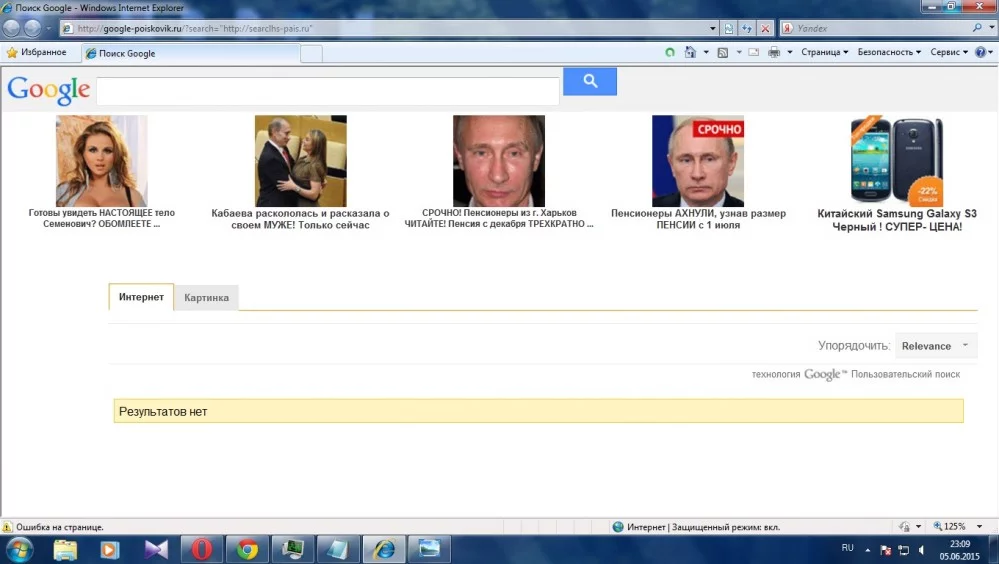This screenshot has width=999, height=564.
Task: Open a new blank tab
Action: tap(311, 54)
